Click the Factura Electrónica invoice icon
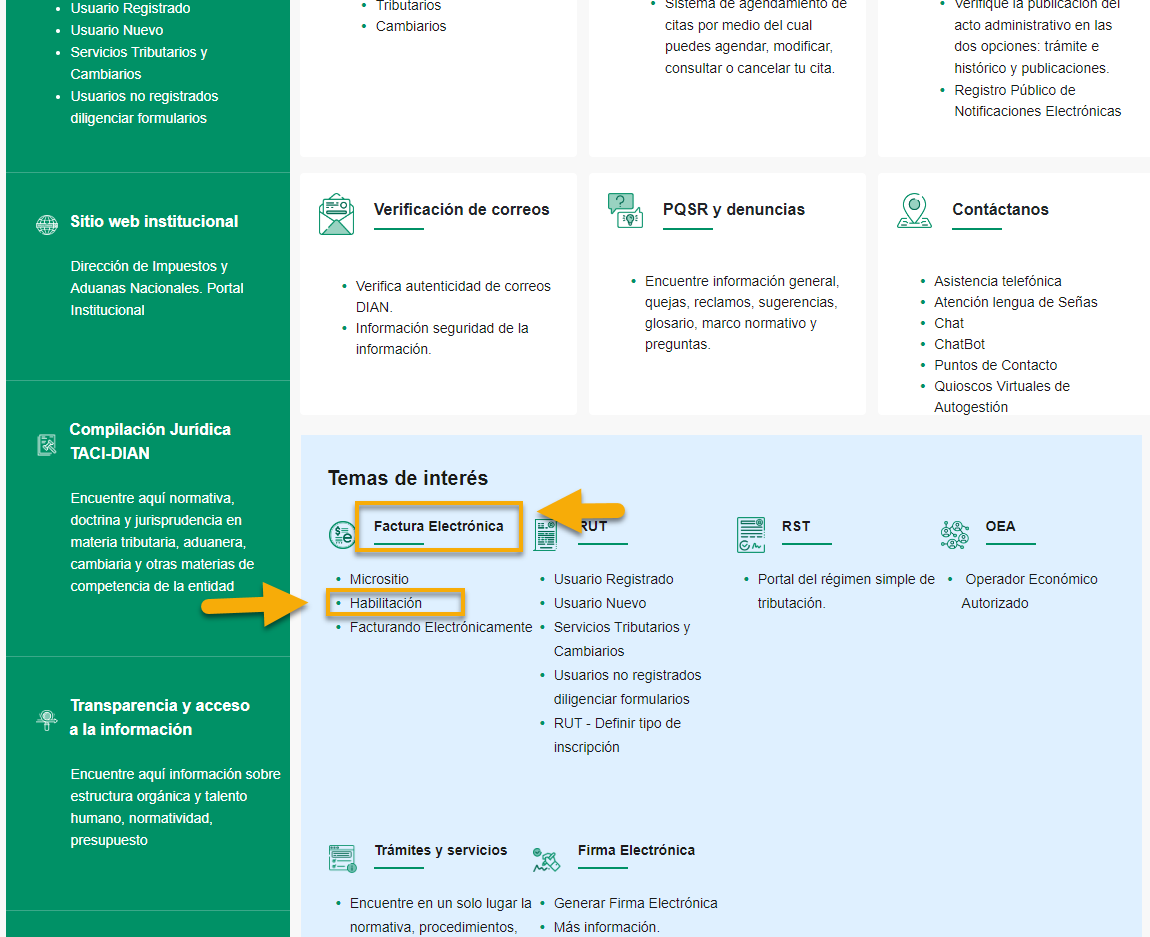Screen dimensions: 1150x937 point(342,534)
